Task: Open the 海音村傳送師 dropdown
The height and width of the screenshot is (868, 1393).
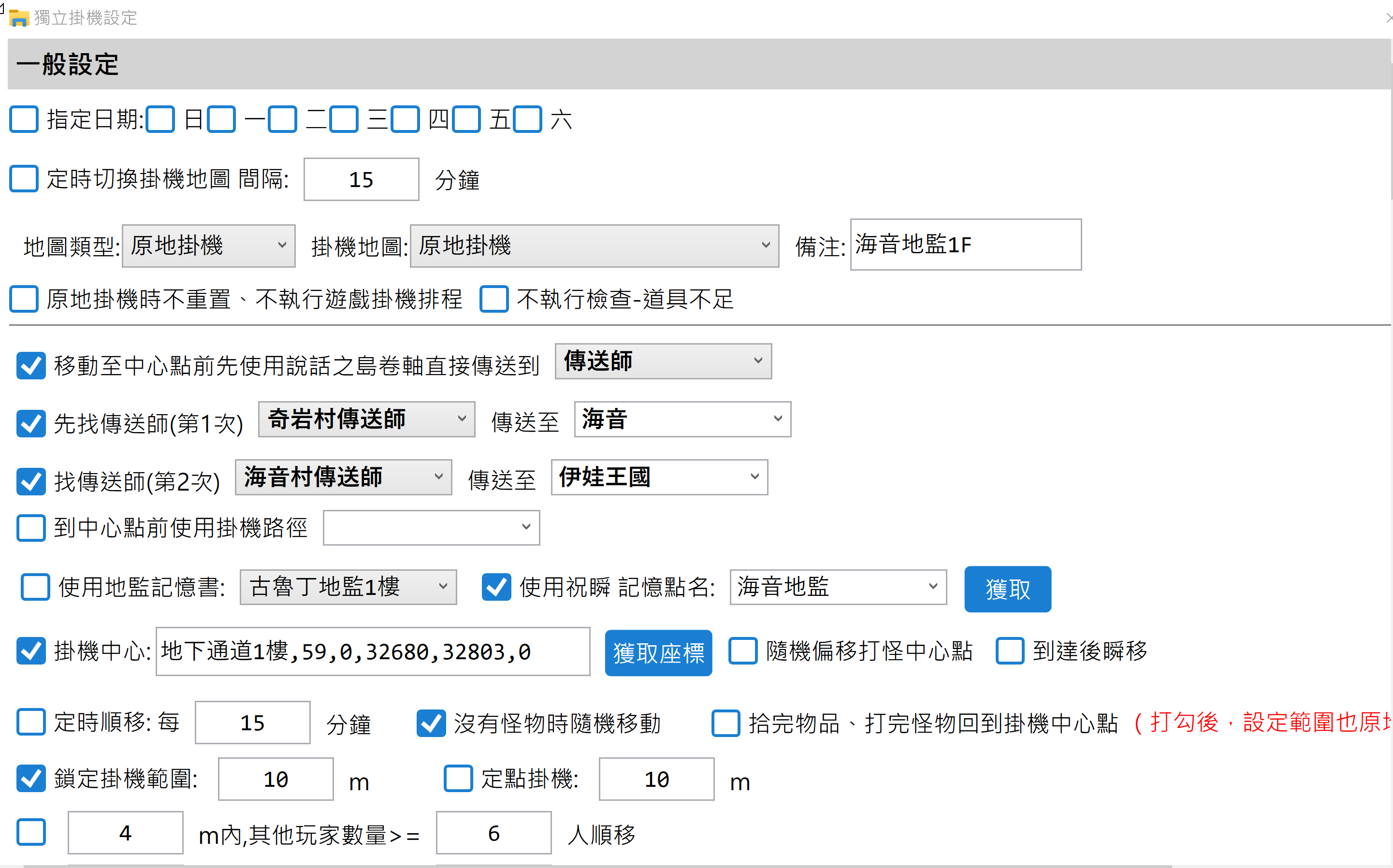Action: pos(343,477)
